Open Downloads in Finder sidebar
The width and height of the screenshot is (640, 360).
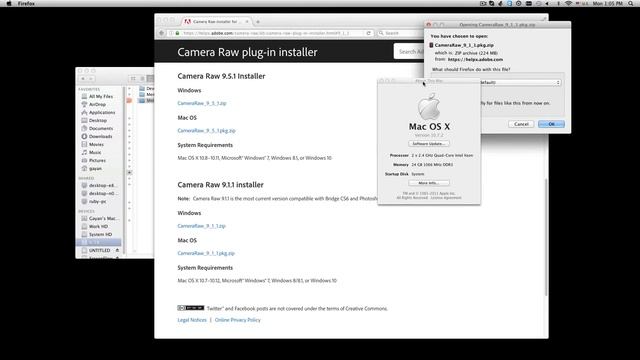(x=100, y=136)
